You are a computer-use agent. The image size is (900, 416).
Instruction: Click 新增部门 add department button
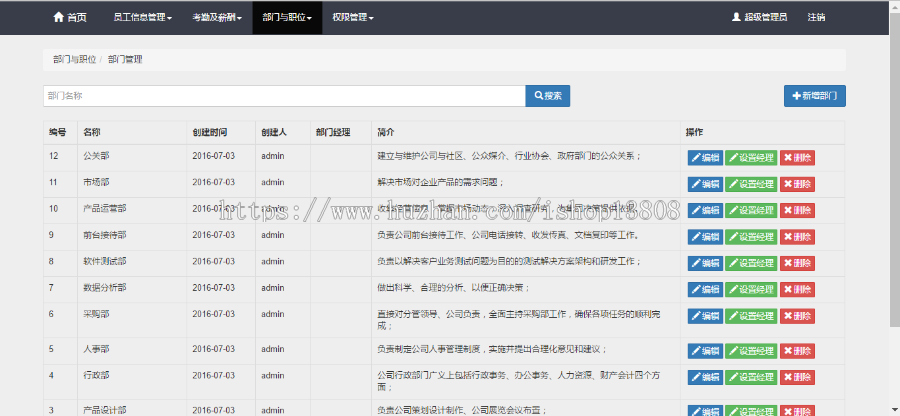coord(814,96)
